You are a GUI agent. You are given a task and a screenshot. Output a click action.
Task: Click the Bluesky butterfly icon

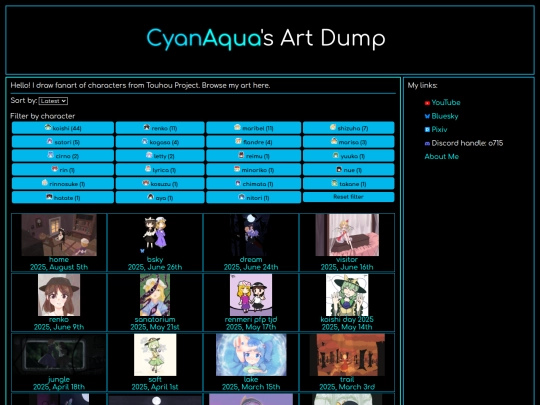[x=427, y=116]
